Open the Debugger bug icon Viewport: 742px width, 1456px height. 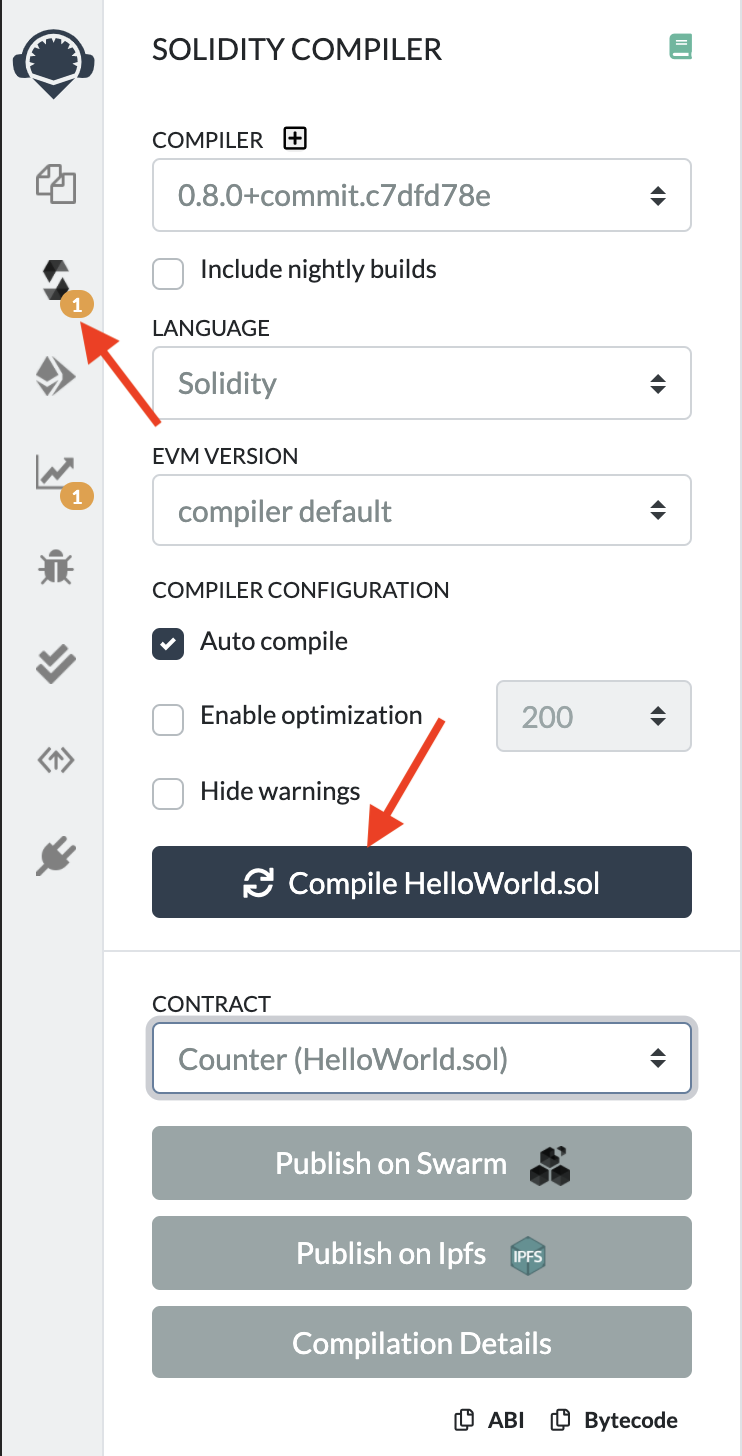pos(56,568)
